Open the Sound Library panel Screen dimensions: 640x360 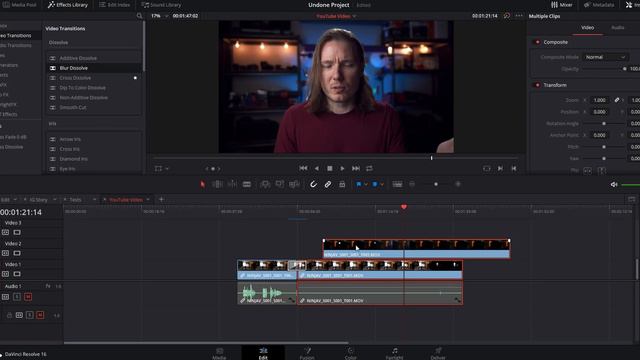point(161,5)
